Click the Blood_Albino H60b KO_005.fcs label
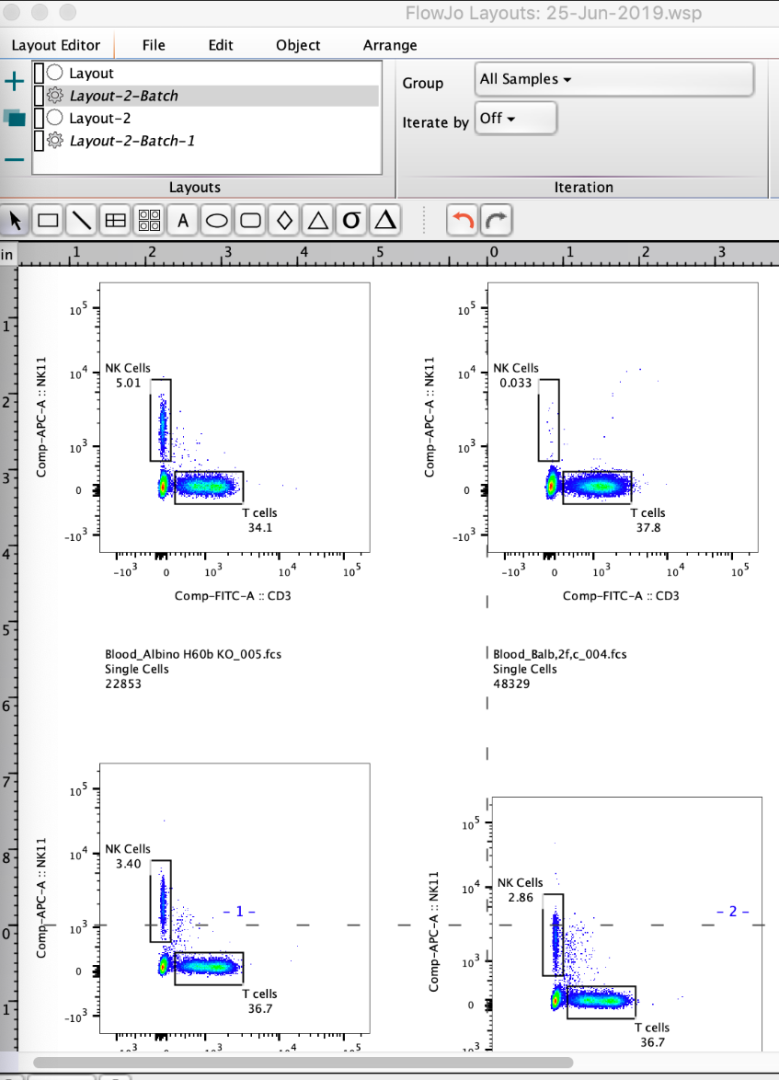Image resolution: width=779 pixels, height=1080 pixels. (193, 654)
